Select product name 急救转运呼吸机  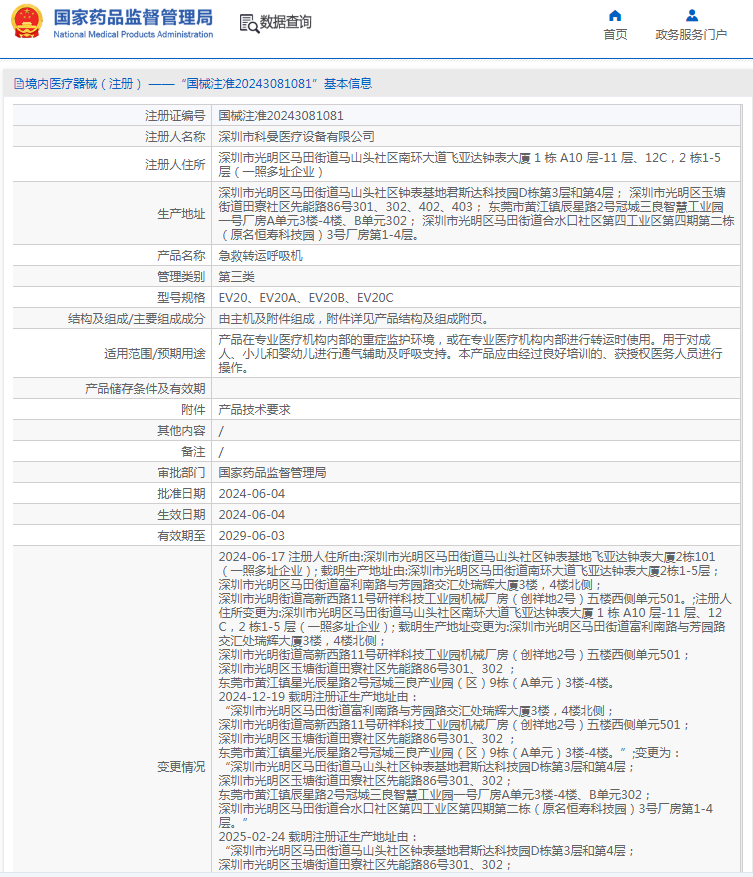coord(260,256)
